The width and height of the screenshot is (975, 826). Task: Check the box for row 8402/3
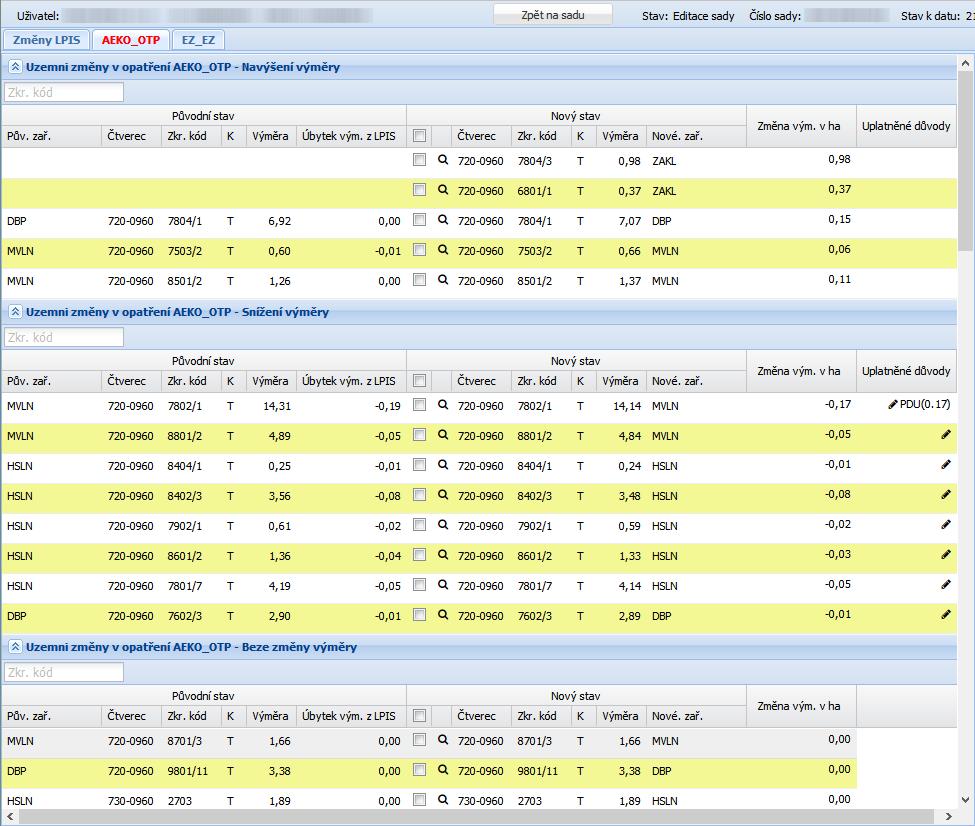pos(420,495)
